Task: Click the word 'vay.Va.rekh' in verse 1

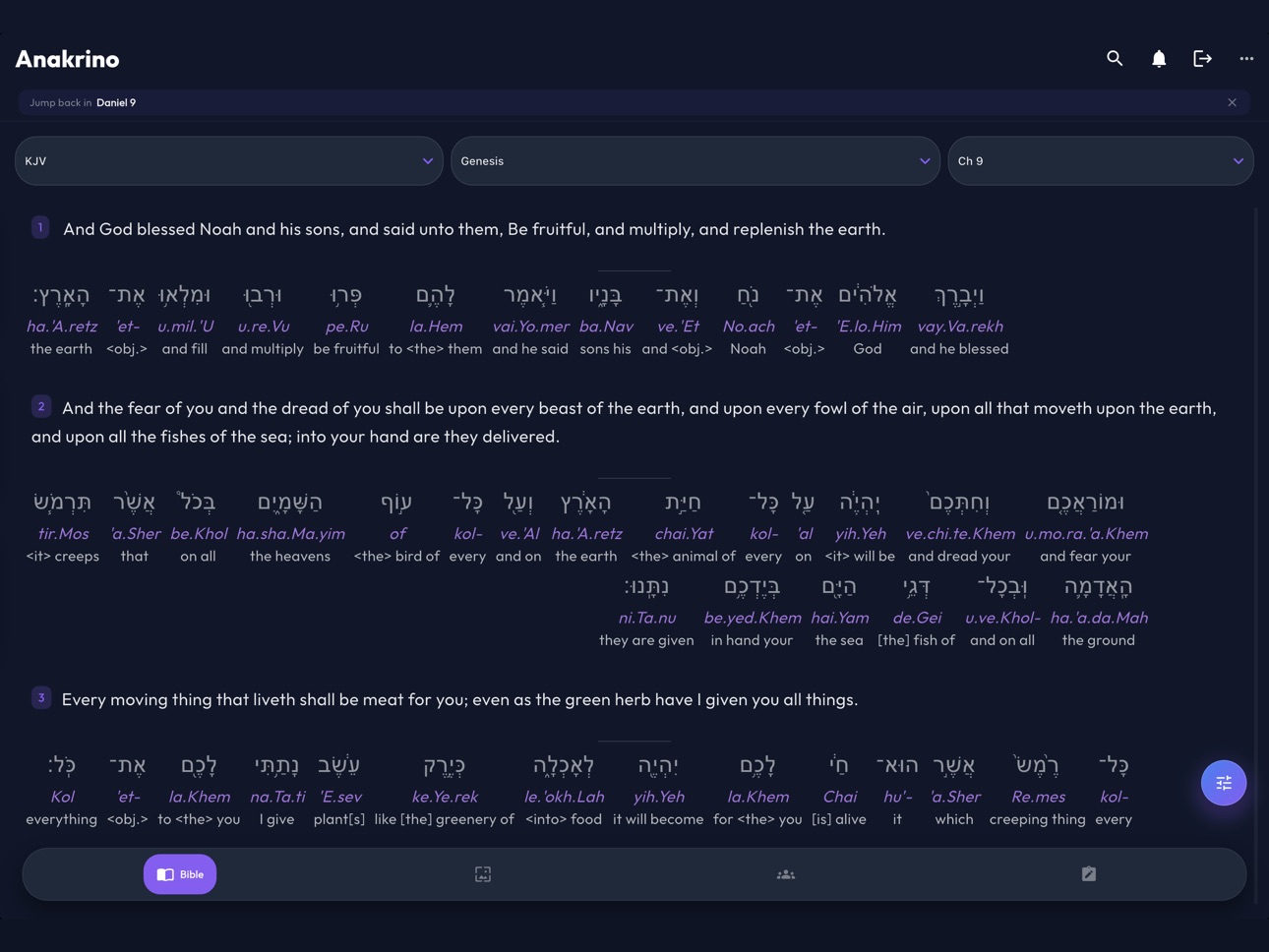Action: pos(960,327)
